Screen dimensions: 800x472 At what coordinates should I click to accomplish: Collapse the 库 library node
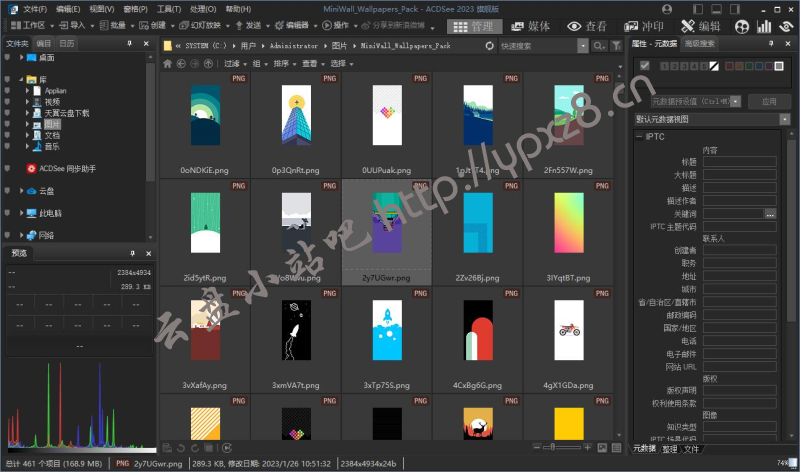click(x=21, y=80)
